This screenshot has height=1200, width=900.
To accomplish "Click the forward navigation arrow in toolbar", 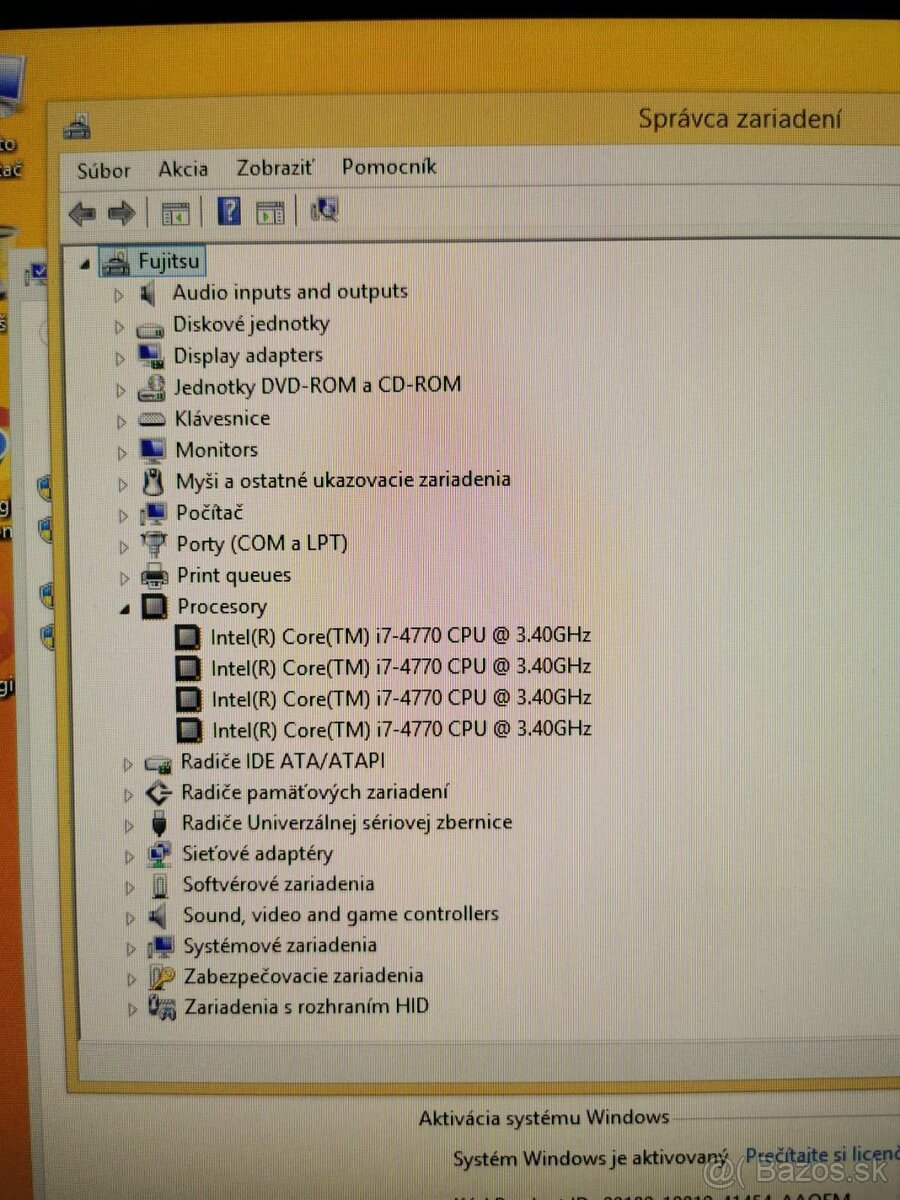I will point(122,212).
